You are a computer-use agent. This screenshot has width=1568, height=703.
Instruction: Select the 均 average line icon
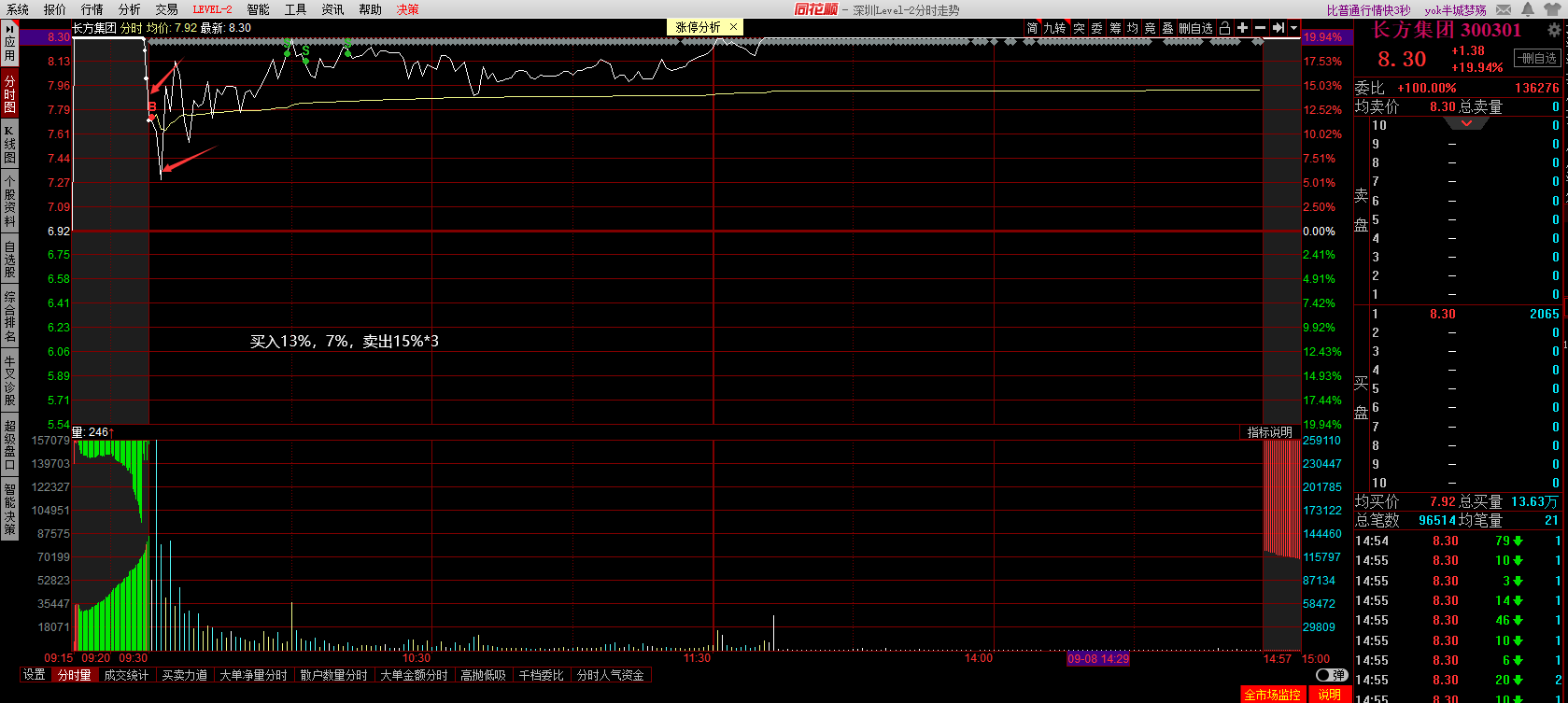tap(1132, 28)
